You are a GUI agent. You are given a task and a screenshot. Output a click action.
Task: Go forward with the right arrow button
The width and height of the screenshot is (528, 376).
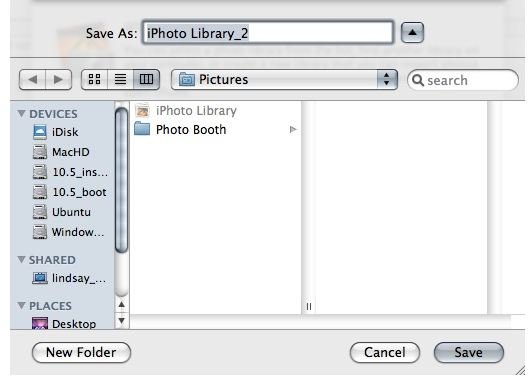(58, 79)
